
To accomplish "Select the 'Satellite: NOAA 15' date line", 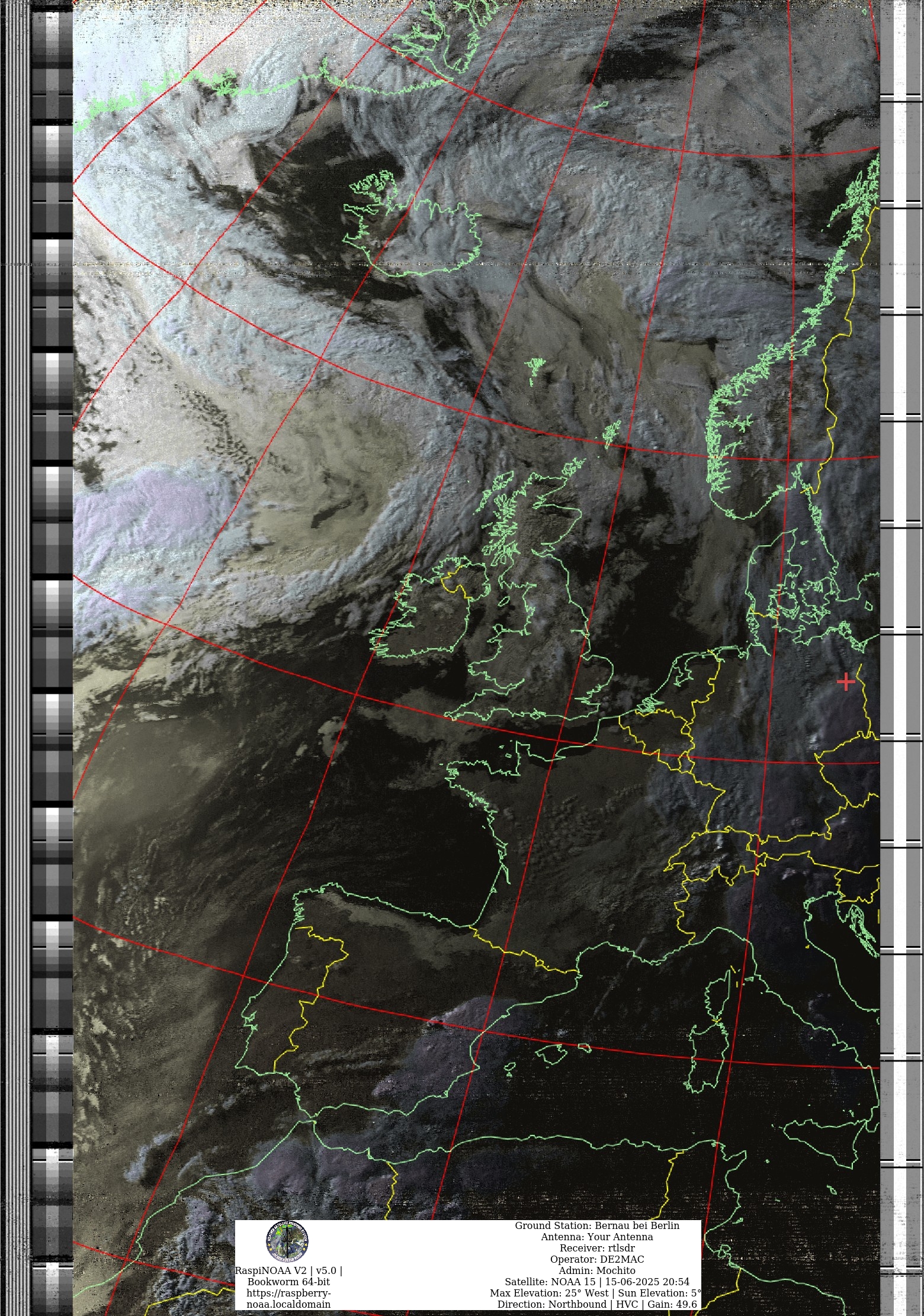I will coord(597,1282).
